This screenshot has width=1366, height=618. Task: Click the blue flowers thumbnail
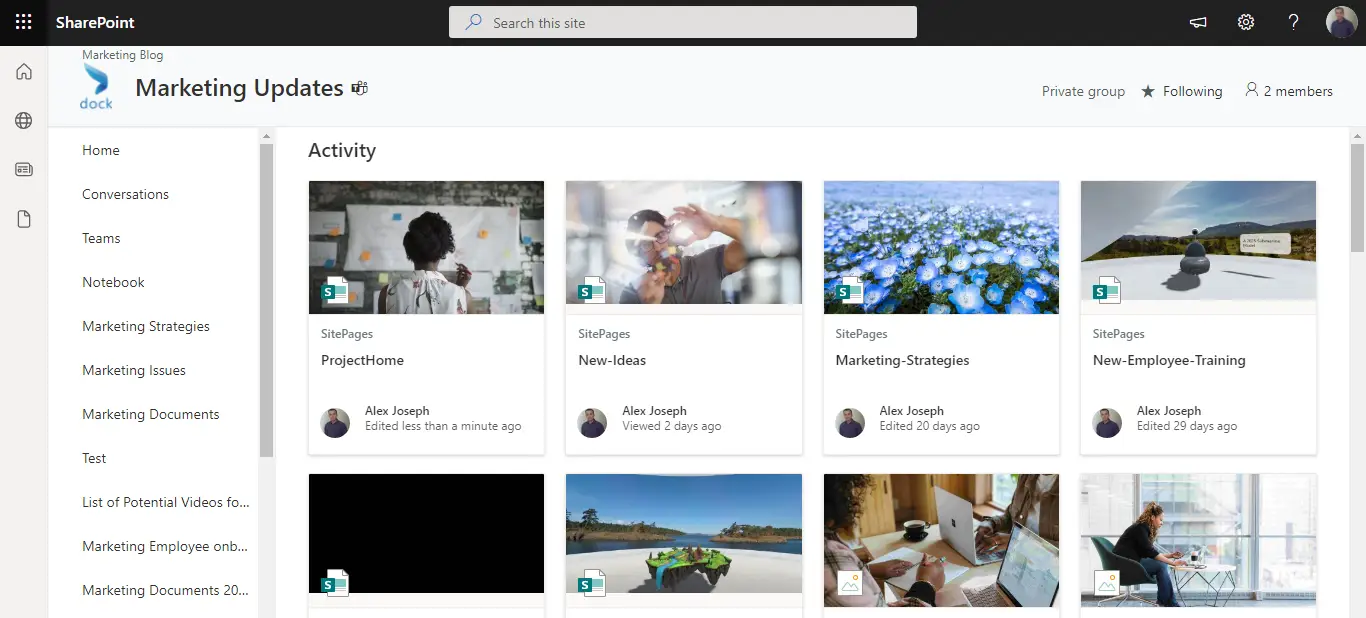tap(941, 247)
